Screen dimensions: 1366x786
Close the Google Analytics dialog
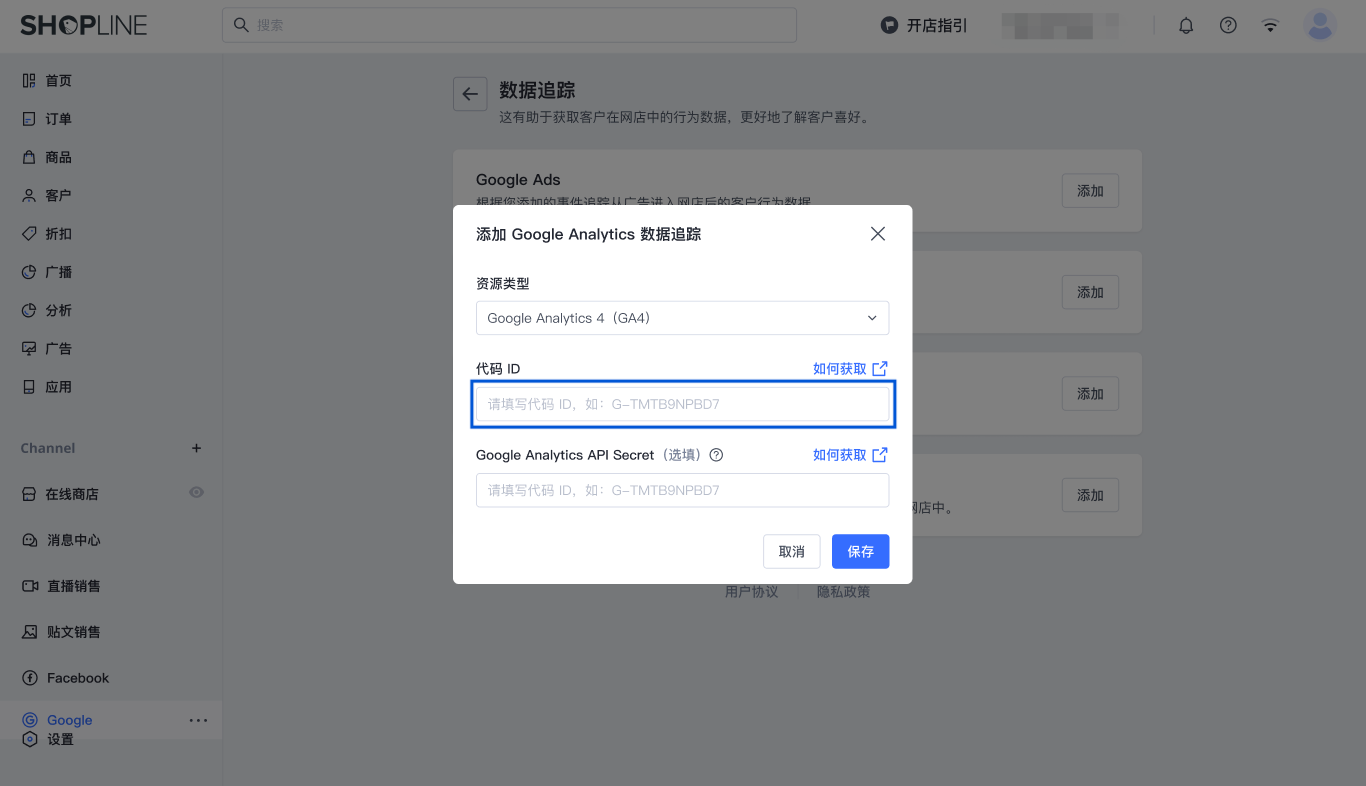pyautogui.click(x=878, y=234)
